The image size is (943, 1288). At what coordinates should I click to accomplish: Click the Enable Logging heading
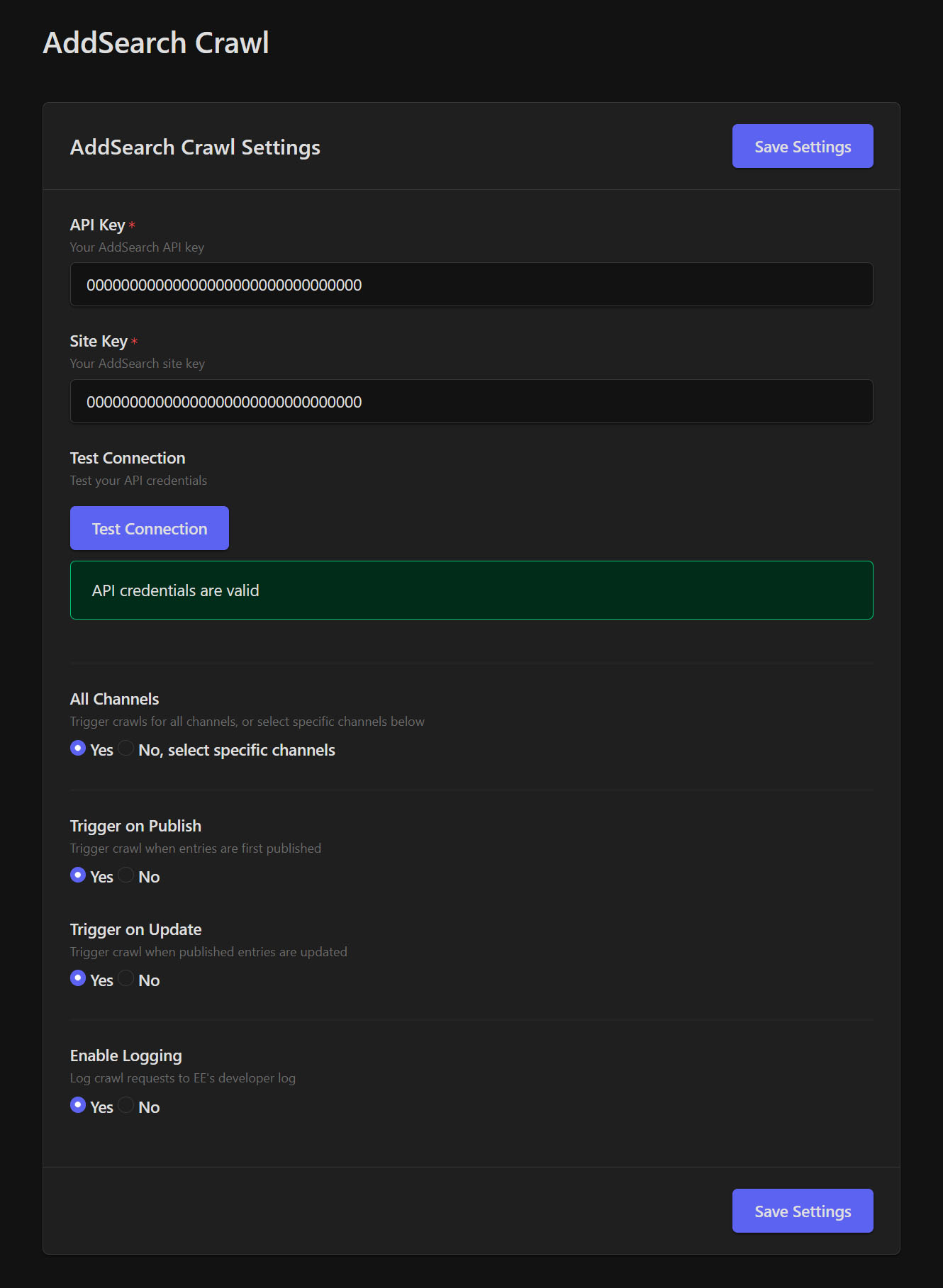pos(126,1056)
